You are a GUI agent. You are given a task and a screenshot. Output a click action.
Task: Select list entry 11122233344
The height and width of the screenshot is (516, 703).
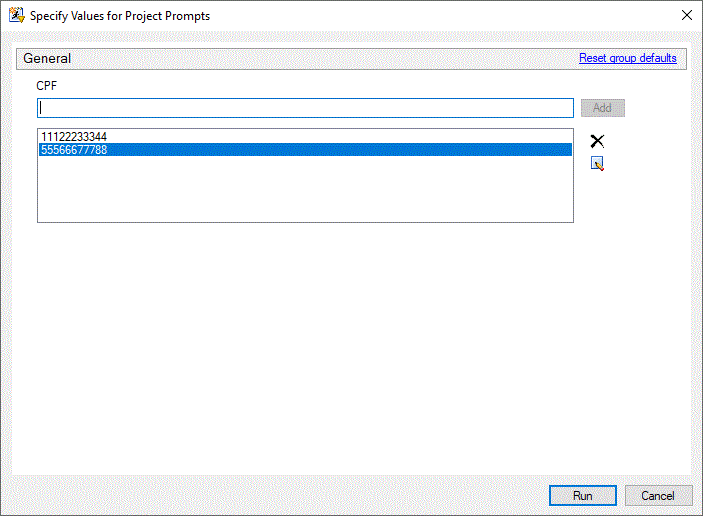pos(74,137)
